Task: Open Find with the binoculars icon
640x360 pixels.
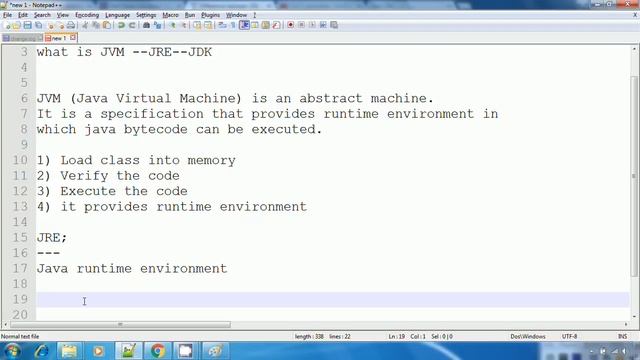Action: (147, 25)
